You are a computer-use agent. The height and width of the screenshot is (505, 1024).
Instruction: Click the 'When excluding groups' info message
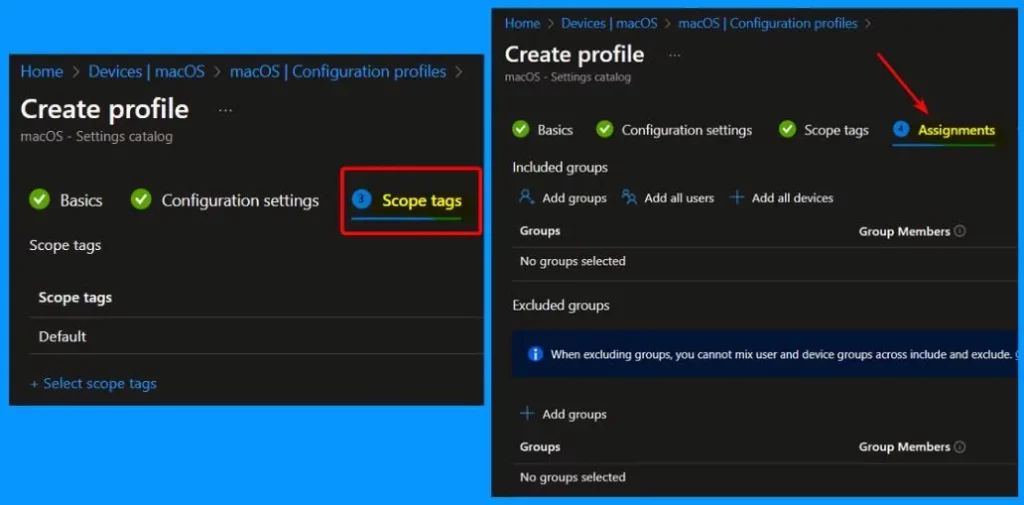[784, 355]
